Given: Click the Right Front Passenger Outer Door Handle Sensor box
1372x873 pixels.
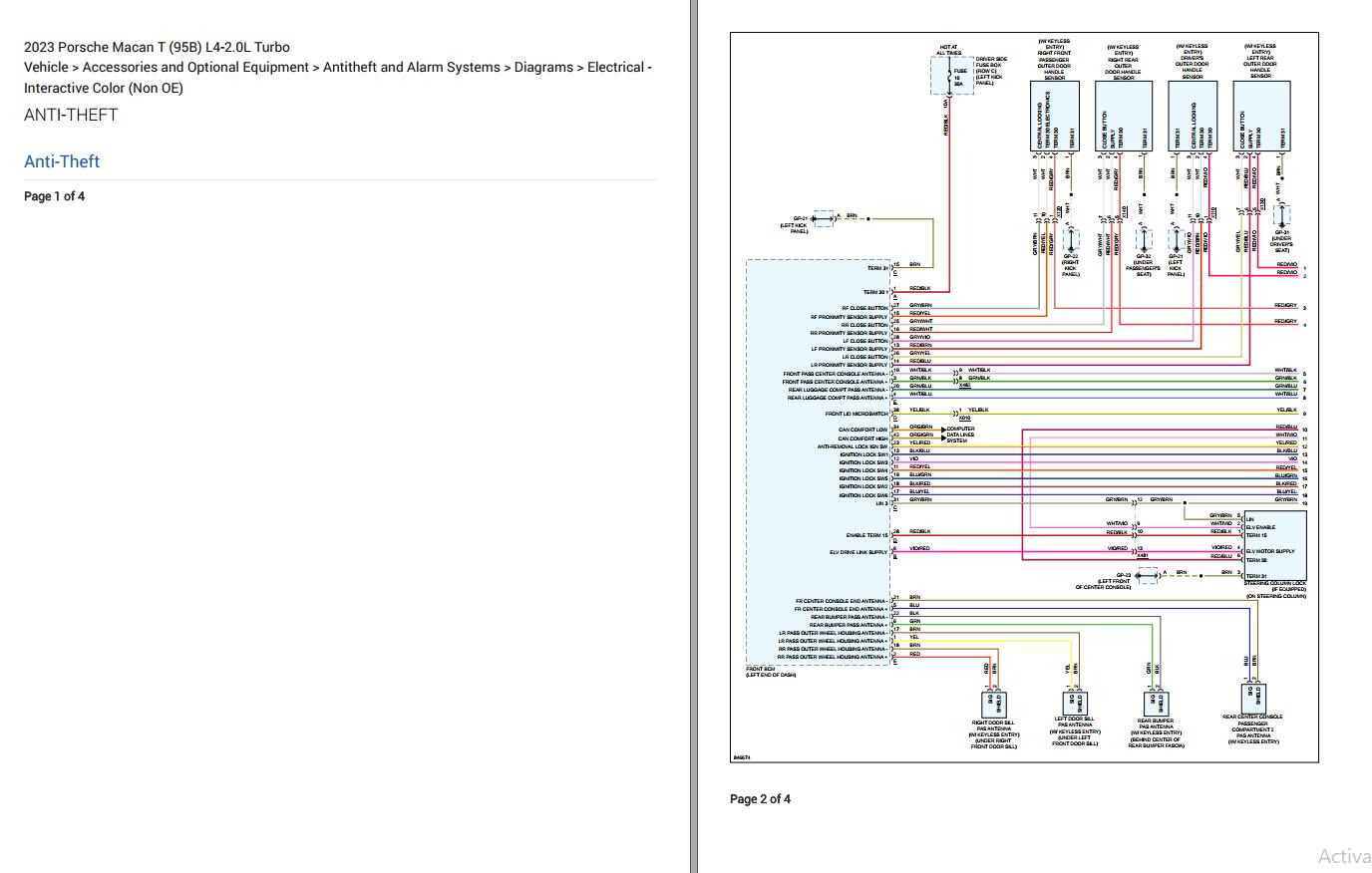Looking at the screenshot, I should pos(1055,117).
